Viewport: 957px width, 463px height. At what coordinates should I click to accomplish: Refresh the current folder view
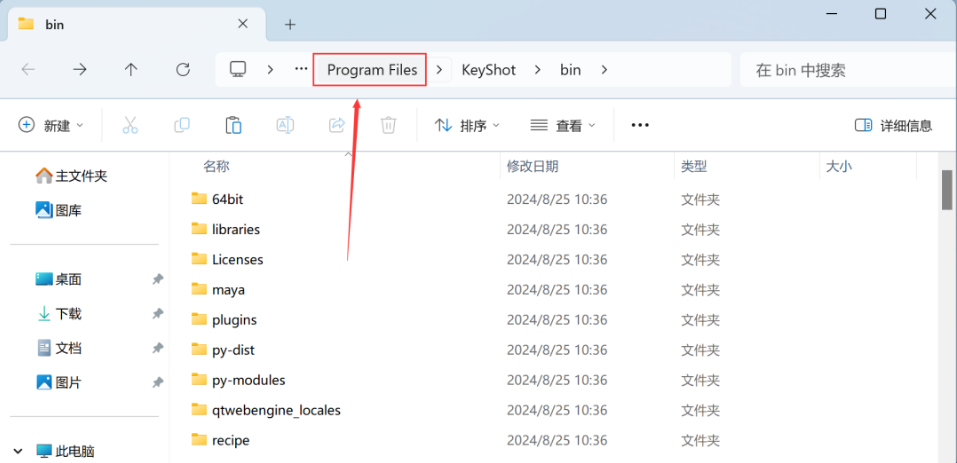(x=182, y=70)
